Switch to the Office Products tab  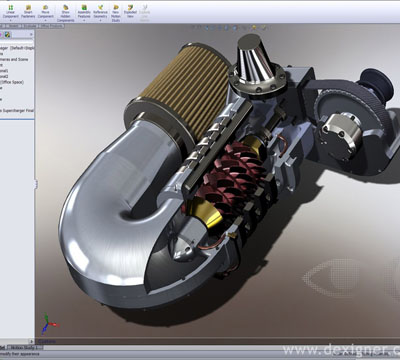tap(51, 26)
